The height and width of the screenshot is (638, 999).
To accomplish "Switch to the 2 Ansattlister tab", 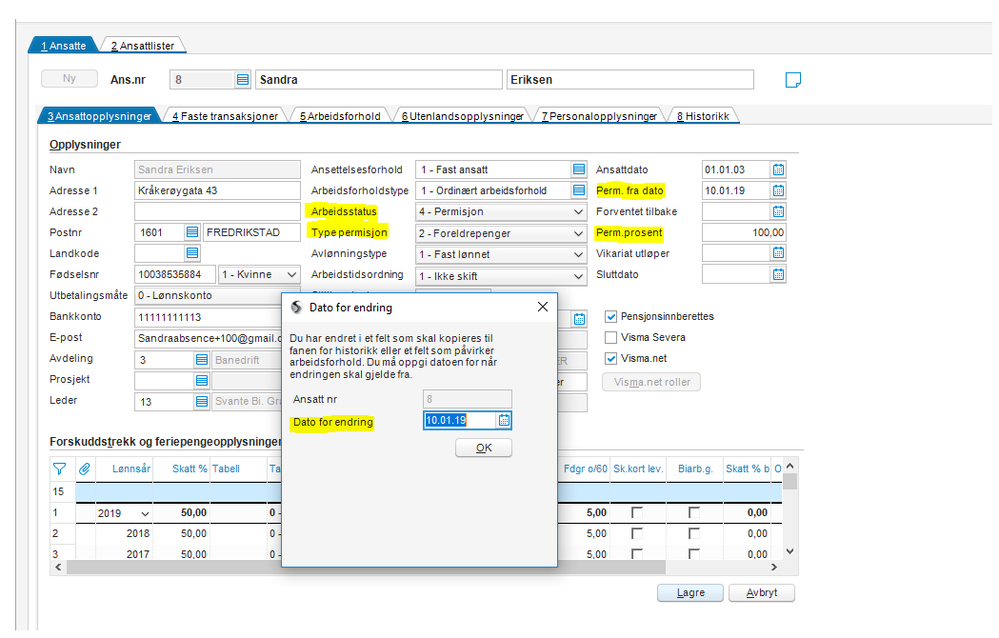I will click(143, 46).
